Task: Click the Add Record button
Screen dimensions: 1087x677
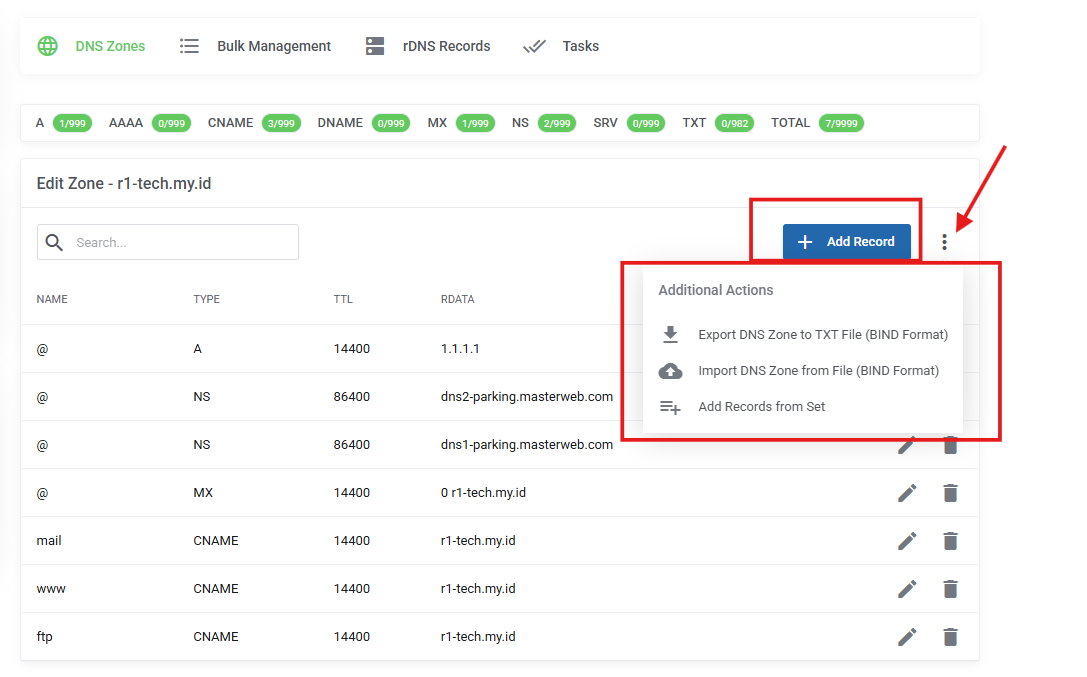Action: coord(847,241)
